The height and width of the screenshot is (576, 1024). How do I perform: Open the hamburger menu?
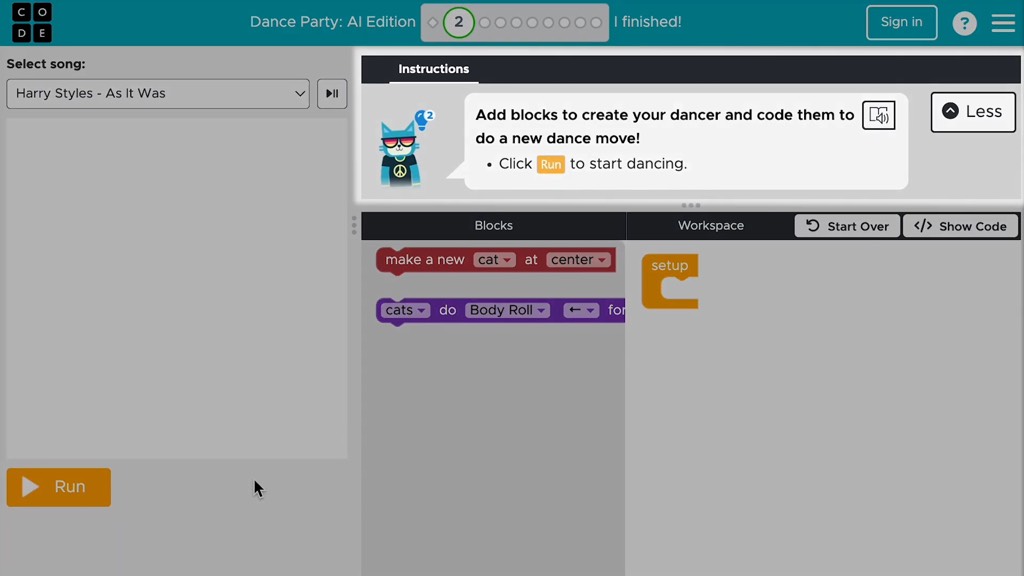click(x=1003, y=23)
